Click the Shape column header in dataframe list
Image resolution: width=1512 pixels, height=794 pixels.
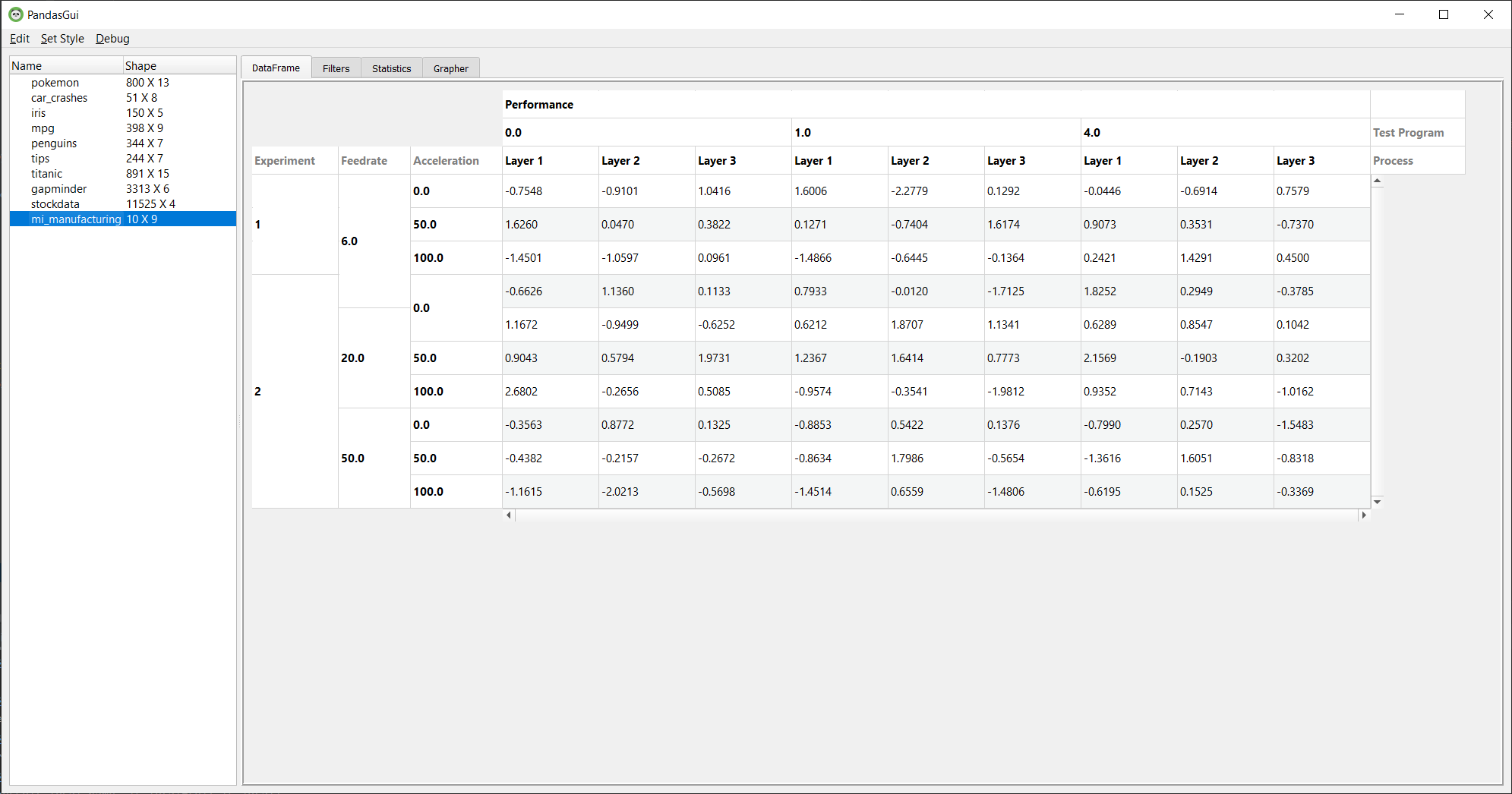click(179, 65)
